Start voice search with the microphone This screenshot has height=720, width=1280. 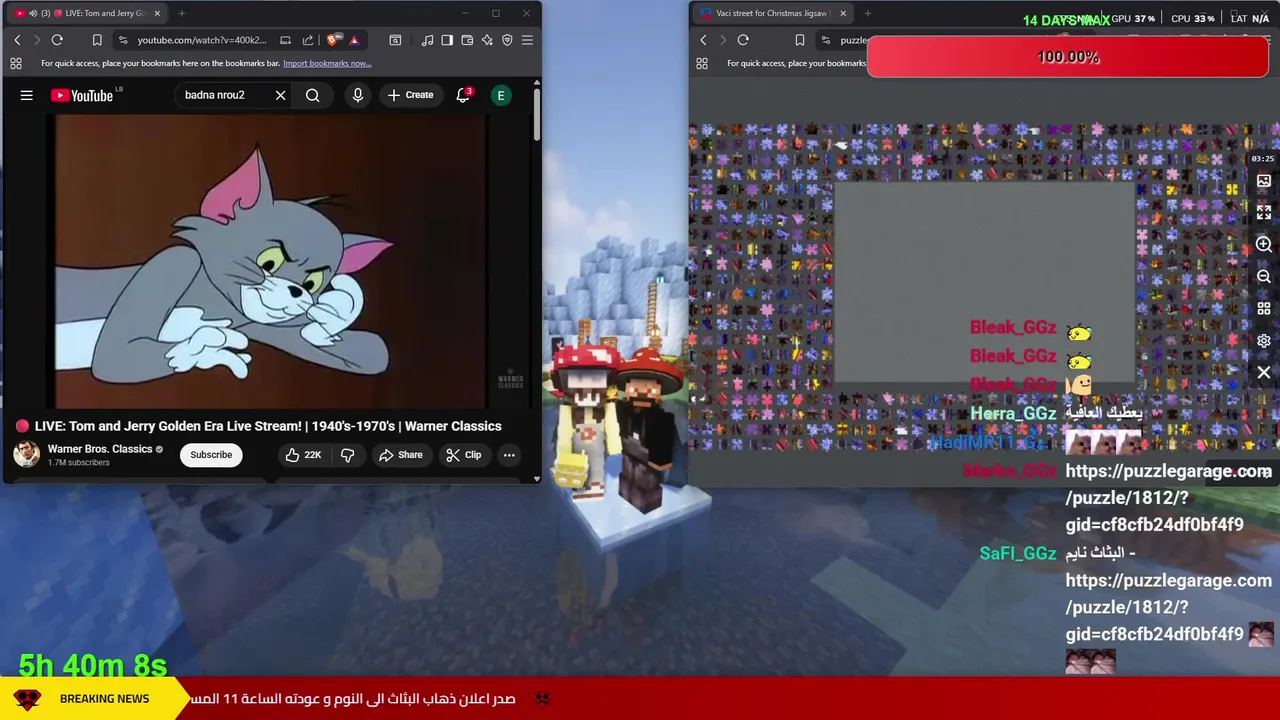coord(357,95)
